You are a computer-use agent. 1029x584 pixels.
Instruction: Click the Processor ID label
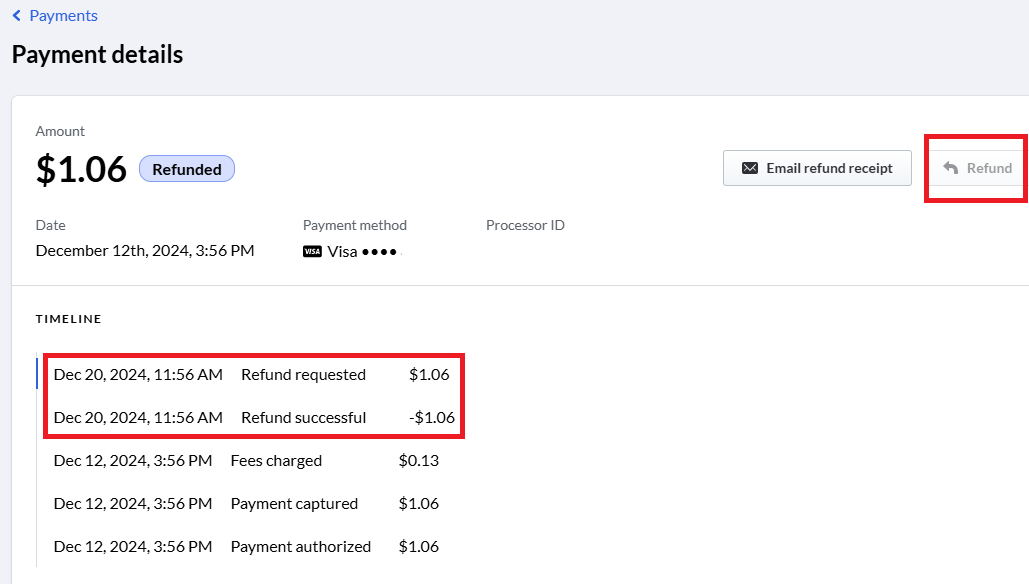point(525,225)
